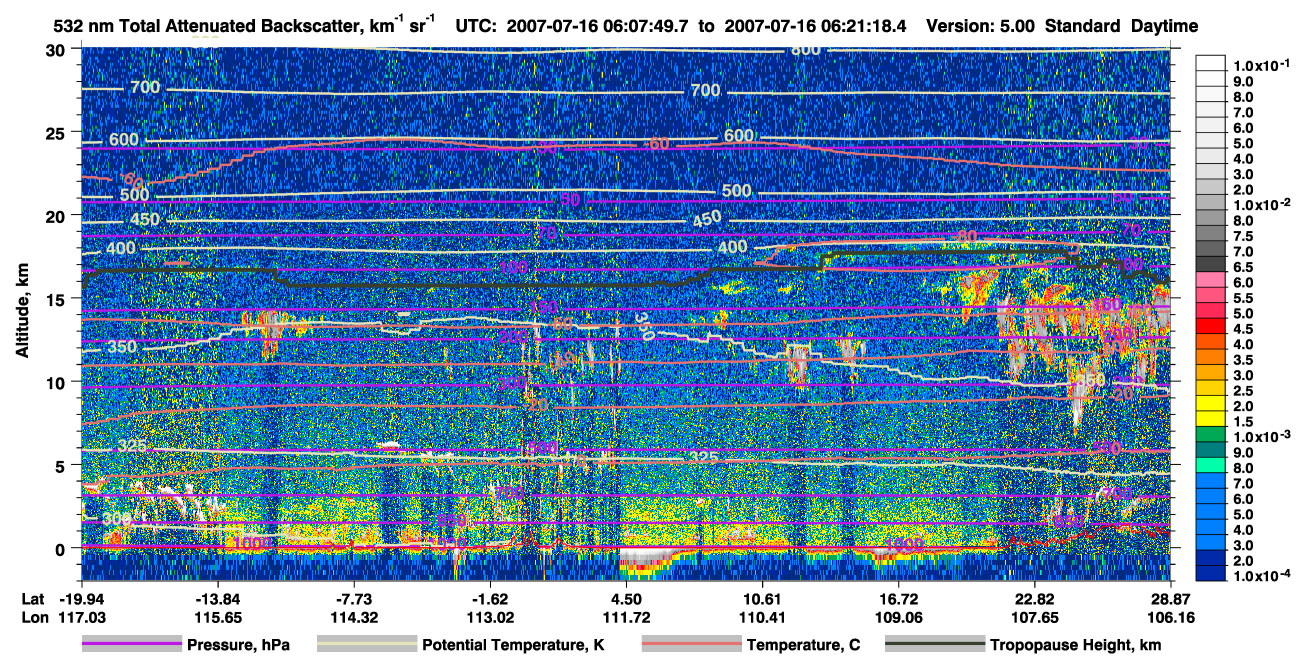Select longitude value 107.65
1300x667 pixels.
point(1034,617)
